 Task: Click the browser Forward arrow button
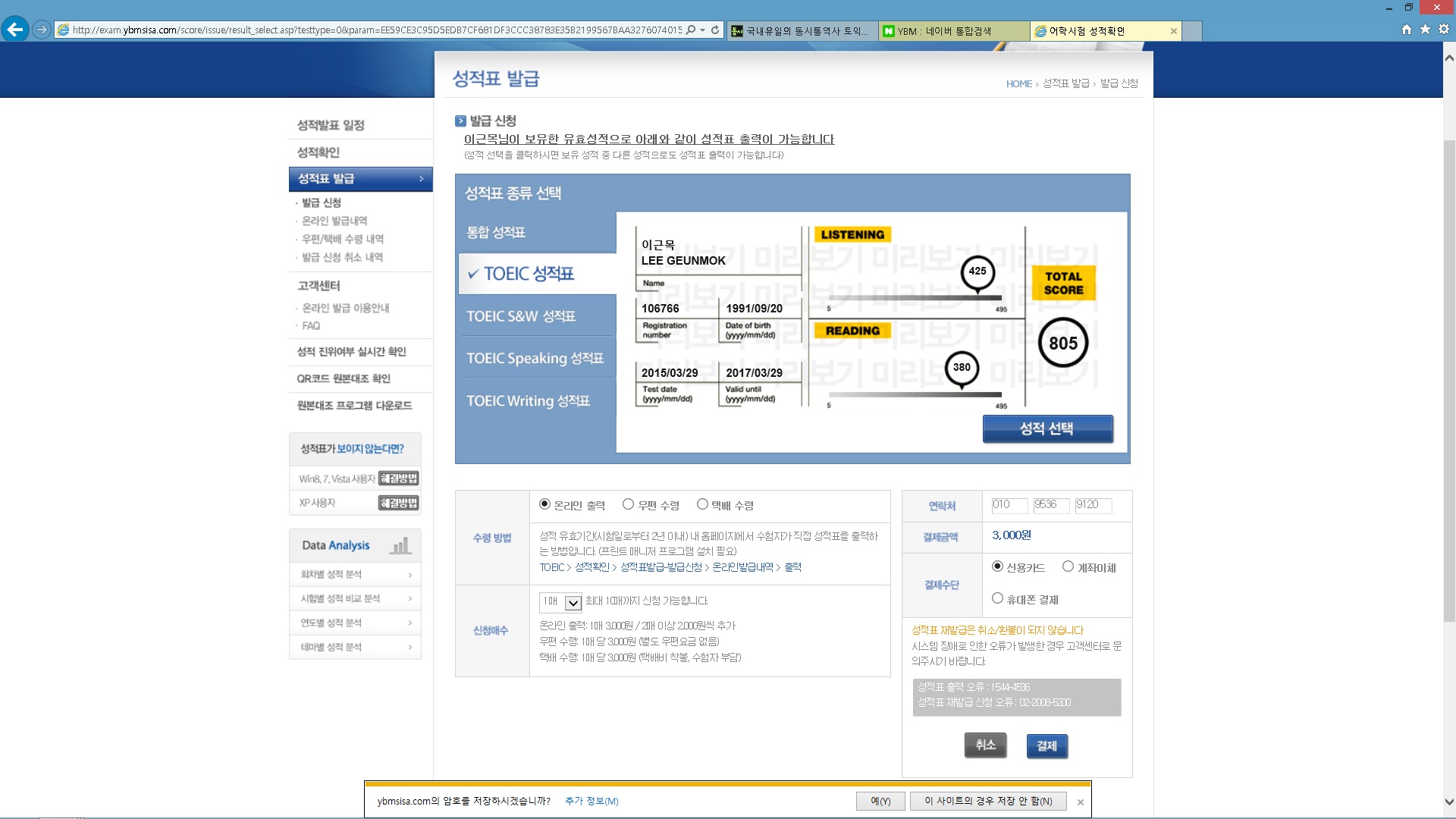click(x=42, y=30)
